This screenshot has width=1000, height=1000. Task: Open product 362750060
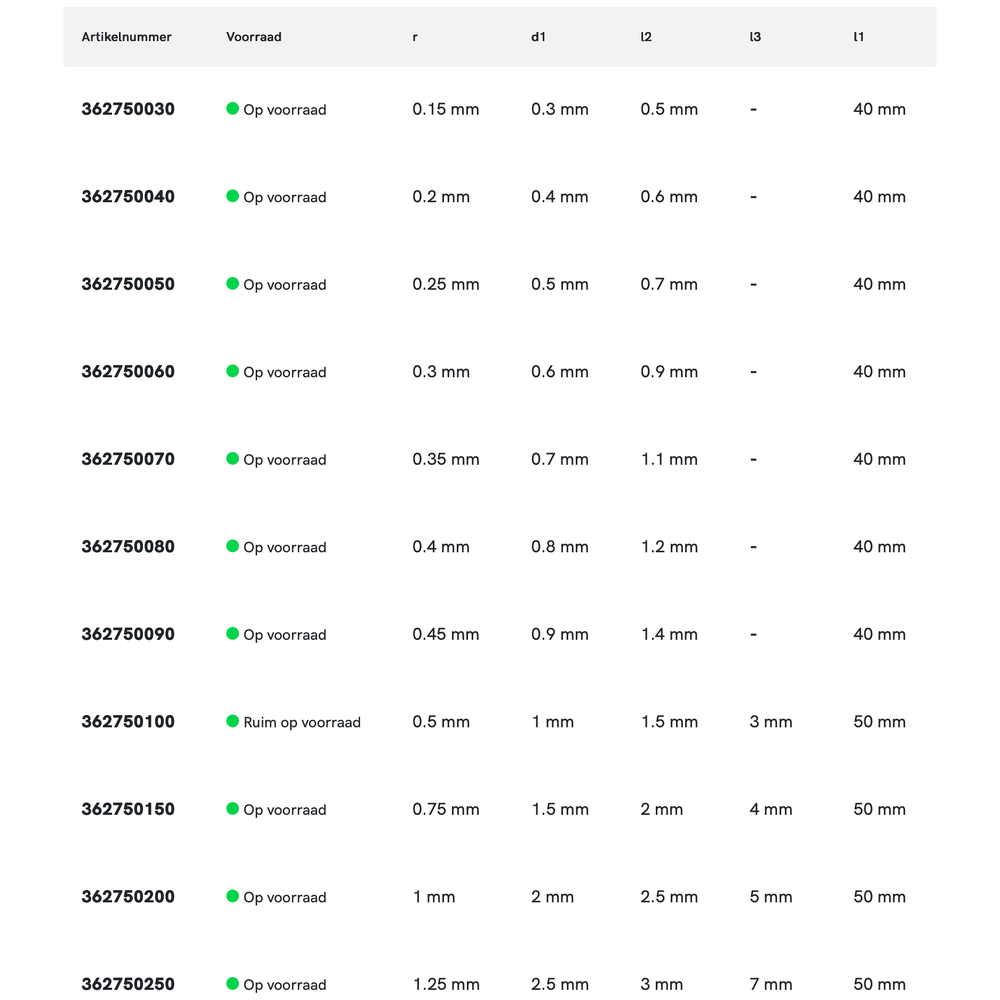pyautogui.click(x=128, y=372)
